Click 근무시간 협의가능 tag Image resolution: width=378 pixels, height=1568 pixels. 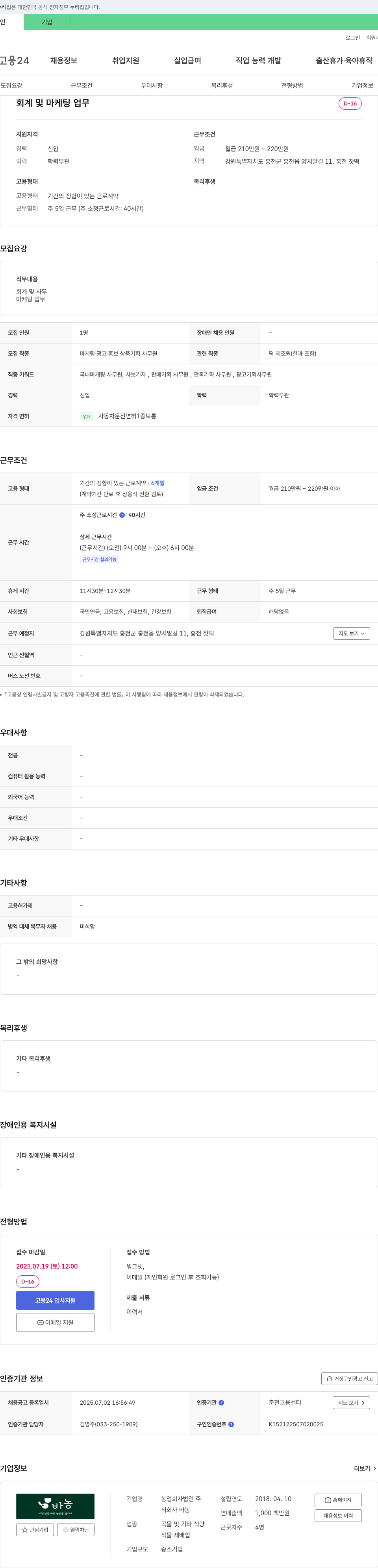[99, 560]
